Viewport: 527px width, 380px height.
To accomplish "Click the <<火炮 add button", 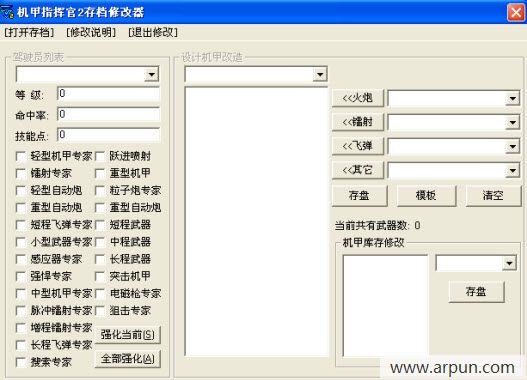I will 358,98.
